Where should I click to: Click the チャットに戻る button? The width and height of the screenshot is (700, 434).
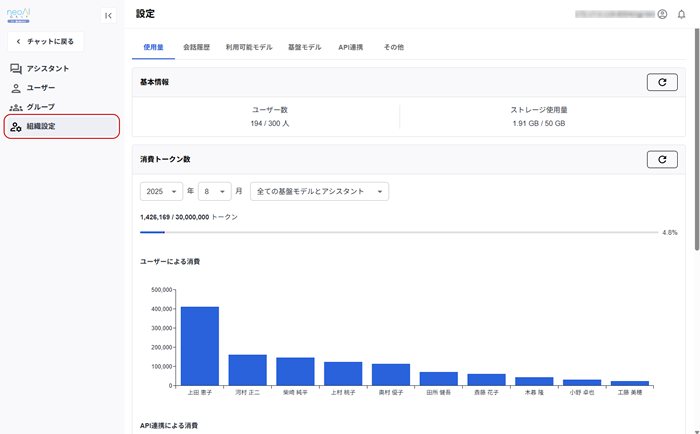click(45, 41)
